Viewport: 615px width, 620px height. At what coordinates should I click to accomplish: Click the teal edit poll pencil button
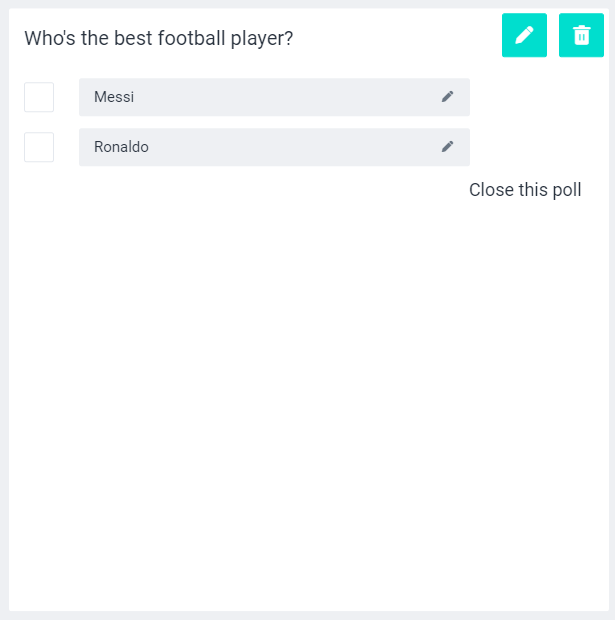(524, 35)
